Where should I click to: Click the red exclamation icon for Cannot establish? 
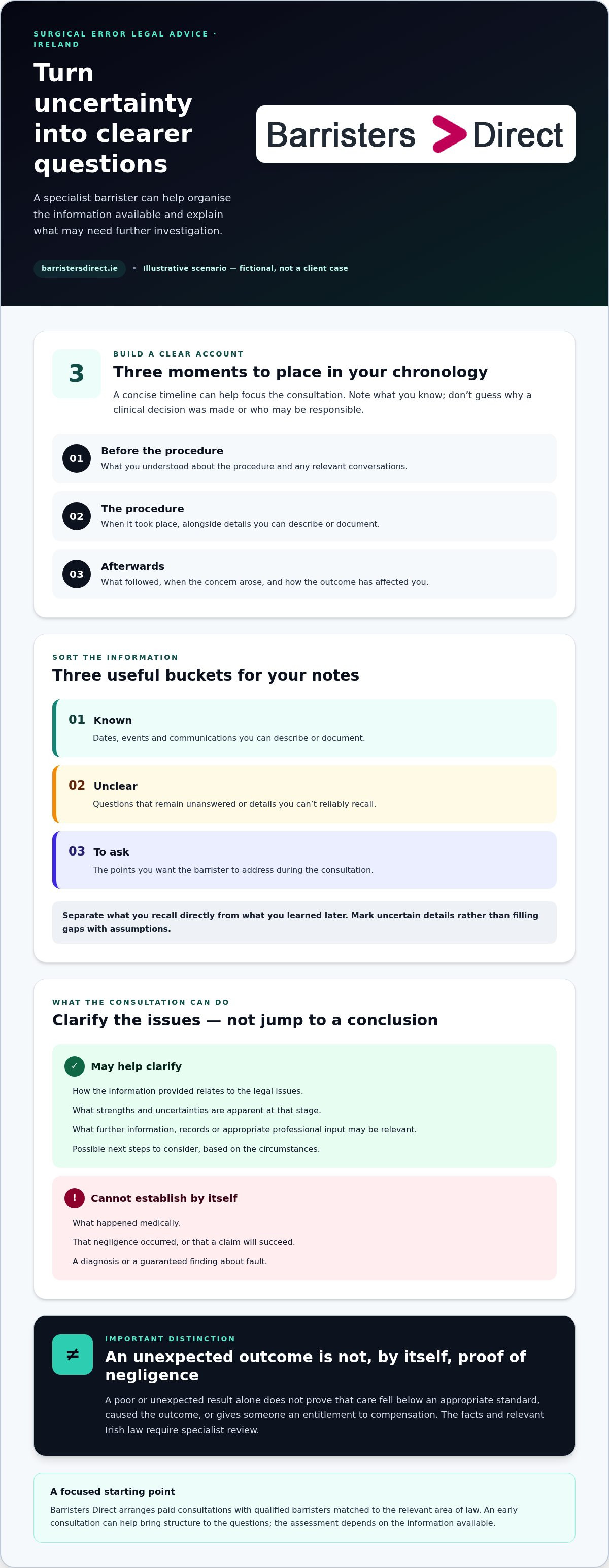click(74, 1198)
